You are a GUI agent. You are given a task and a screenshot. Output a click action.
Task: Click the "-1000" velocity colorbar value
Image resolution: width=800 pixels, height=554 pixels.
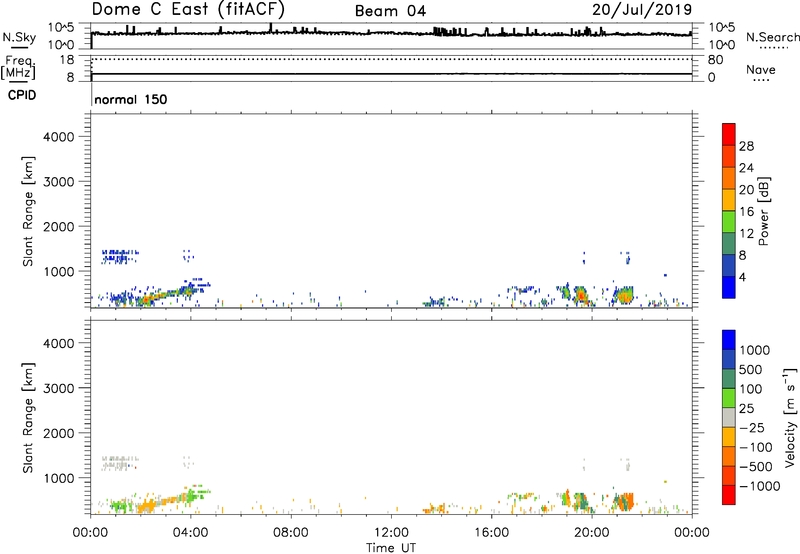[x=760, y=486]
